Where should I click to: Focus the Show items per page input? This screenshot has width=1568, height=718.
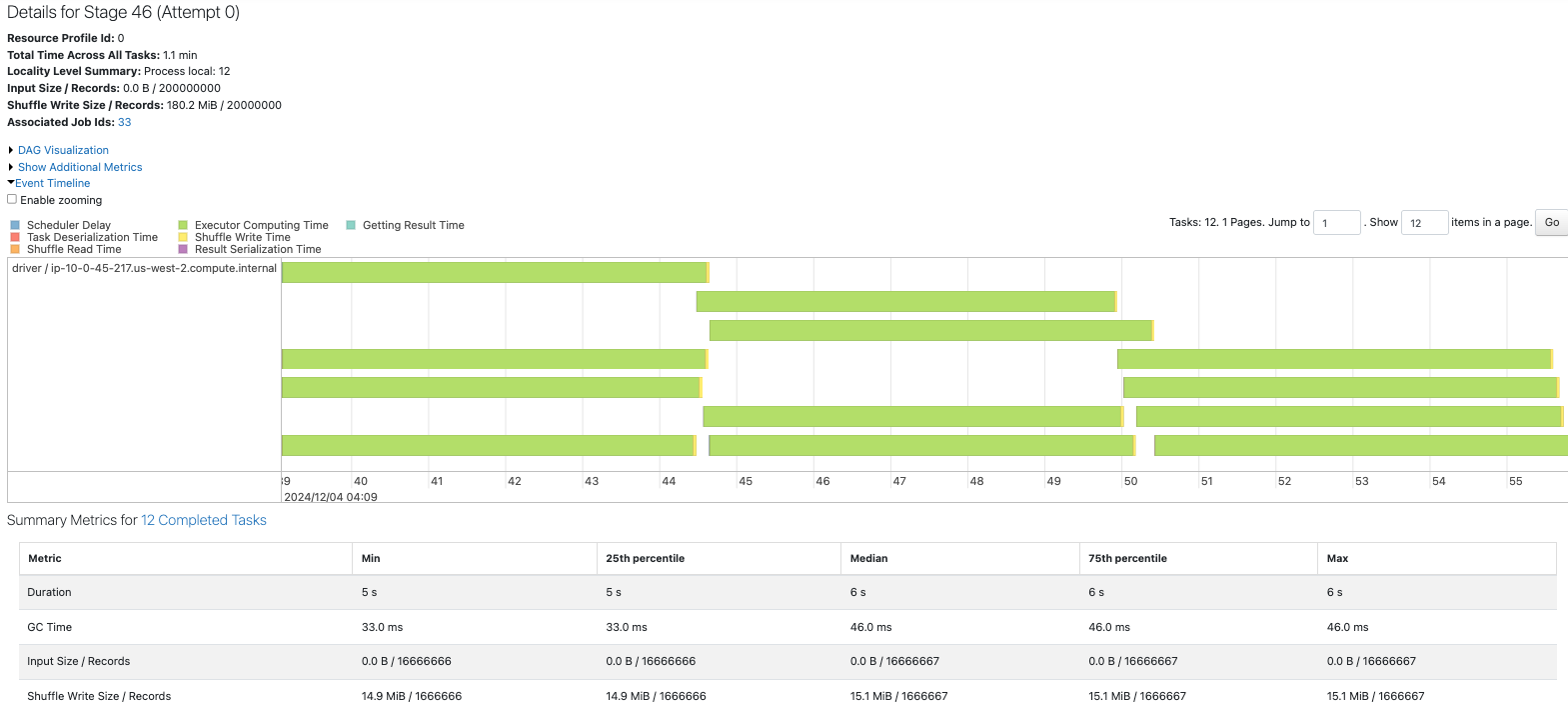pos(1425,222)
